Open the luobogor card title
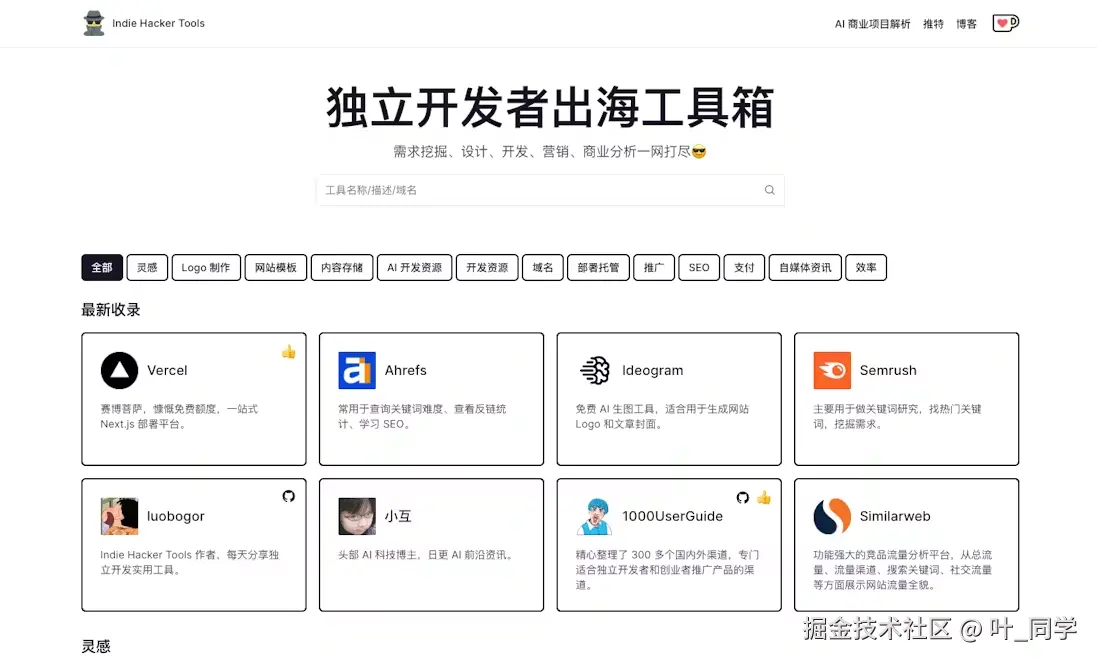The height and width of the screenshot is (662, 1097). tap(176, 516)
